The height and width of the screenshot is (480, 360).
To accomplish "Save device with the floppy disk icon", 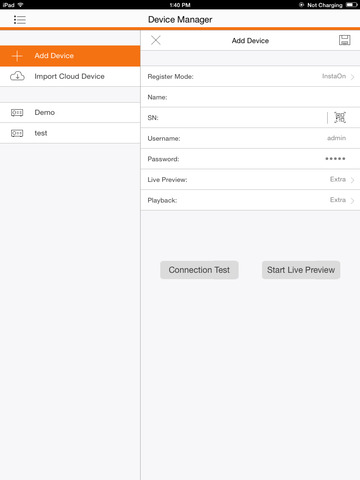I will [345, 40].
